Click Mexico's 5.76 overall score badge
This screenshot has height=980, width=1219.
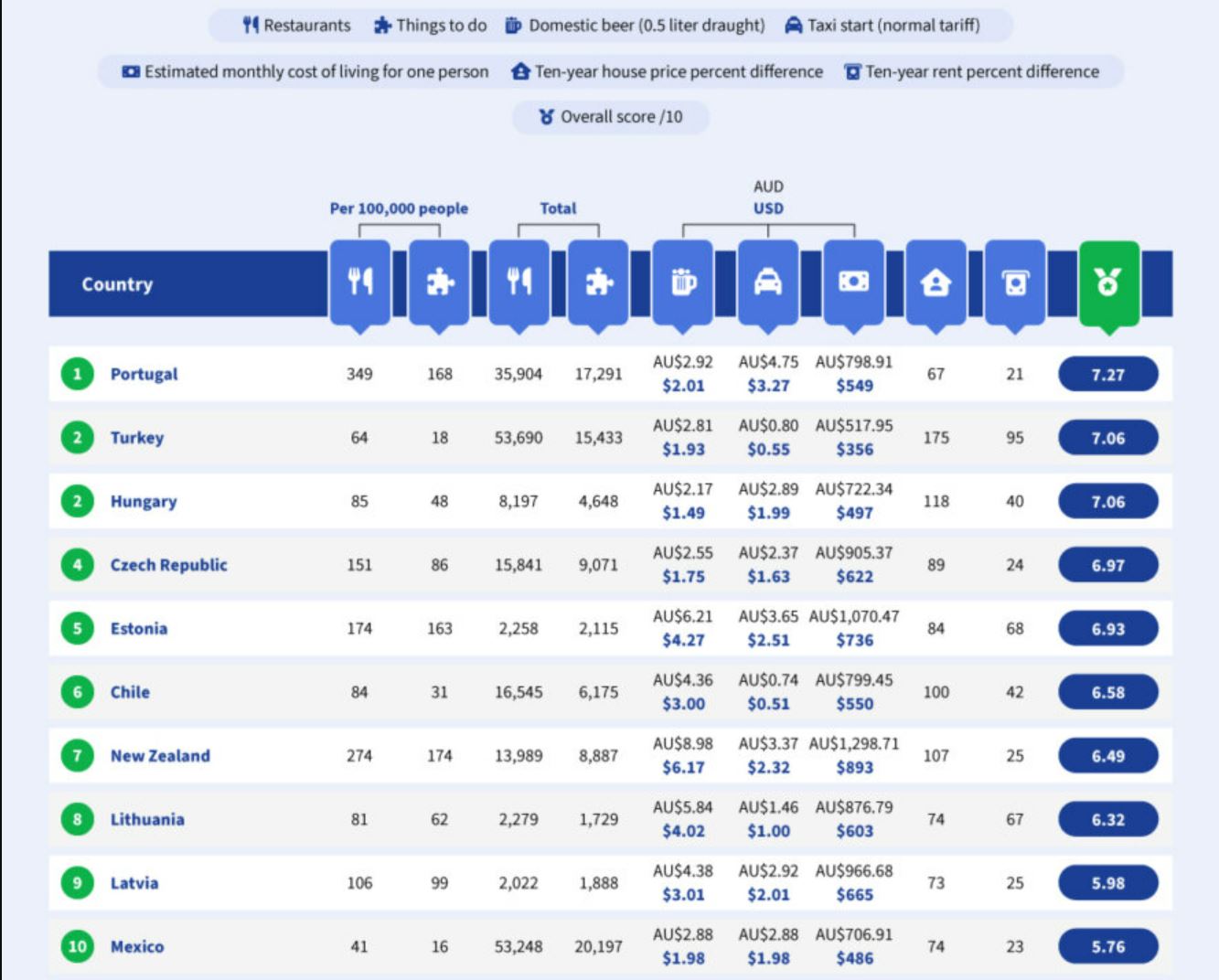pyautogui.click(x=1108, y=946)
